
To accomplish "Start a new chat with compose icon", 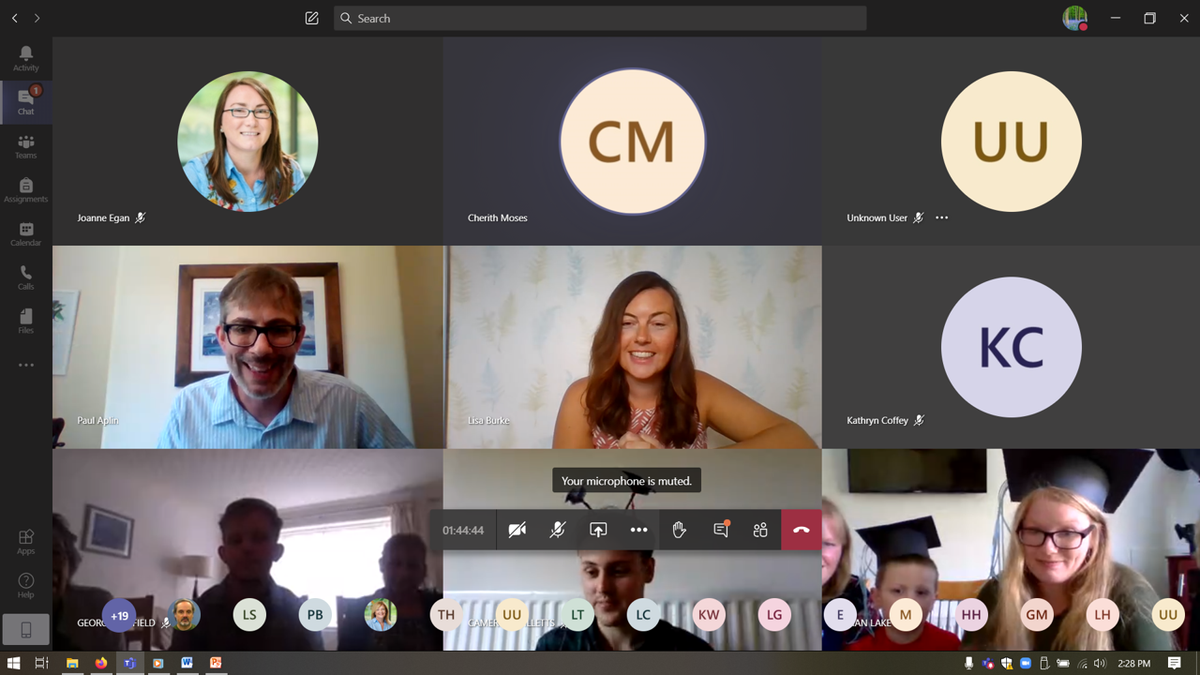I will tap(311, 18).
